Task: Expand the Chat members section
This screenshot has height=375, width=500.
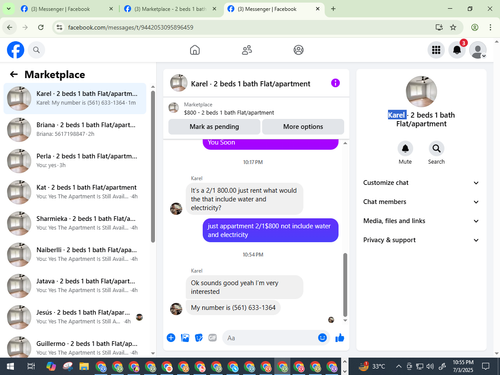Action: pos(421,202)
